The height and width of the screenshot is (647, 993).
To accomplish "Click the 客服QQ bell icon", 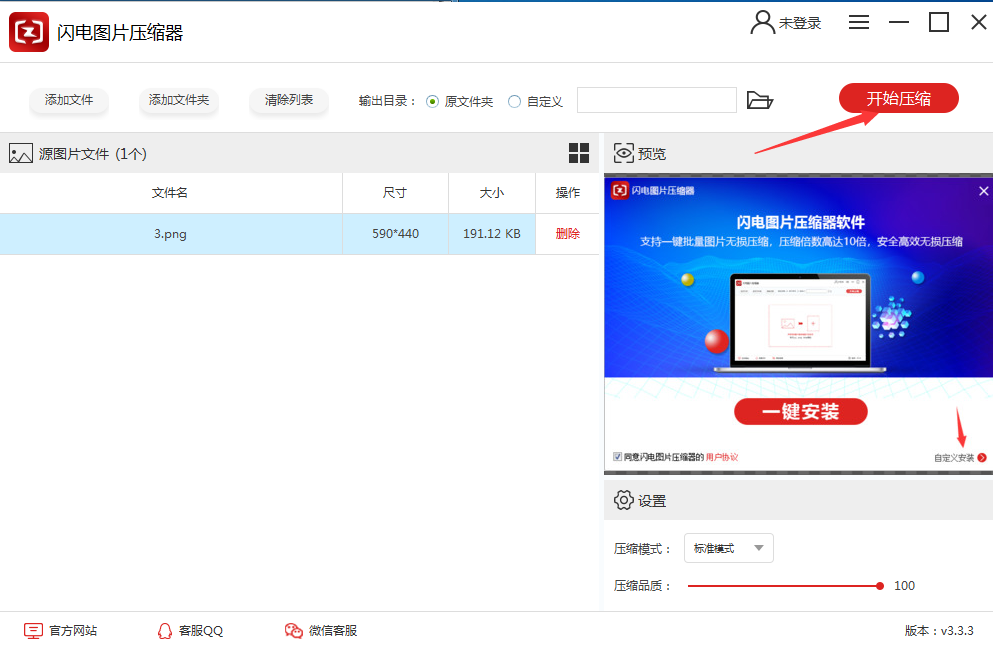I will [x=164, y=630].
